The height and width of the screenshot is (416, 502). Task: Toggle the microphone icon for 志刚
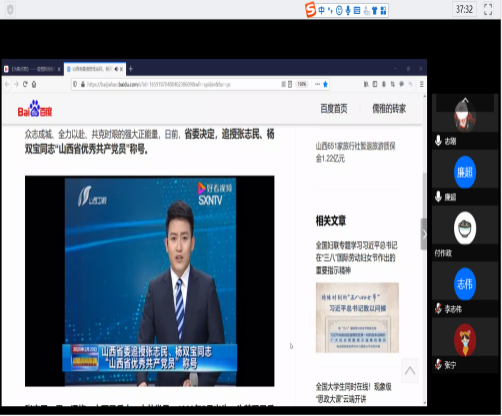click(439, 141)
